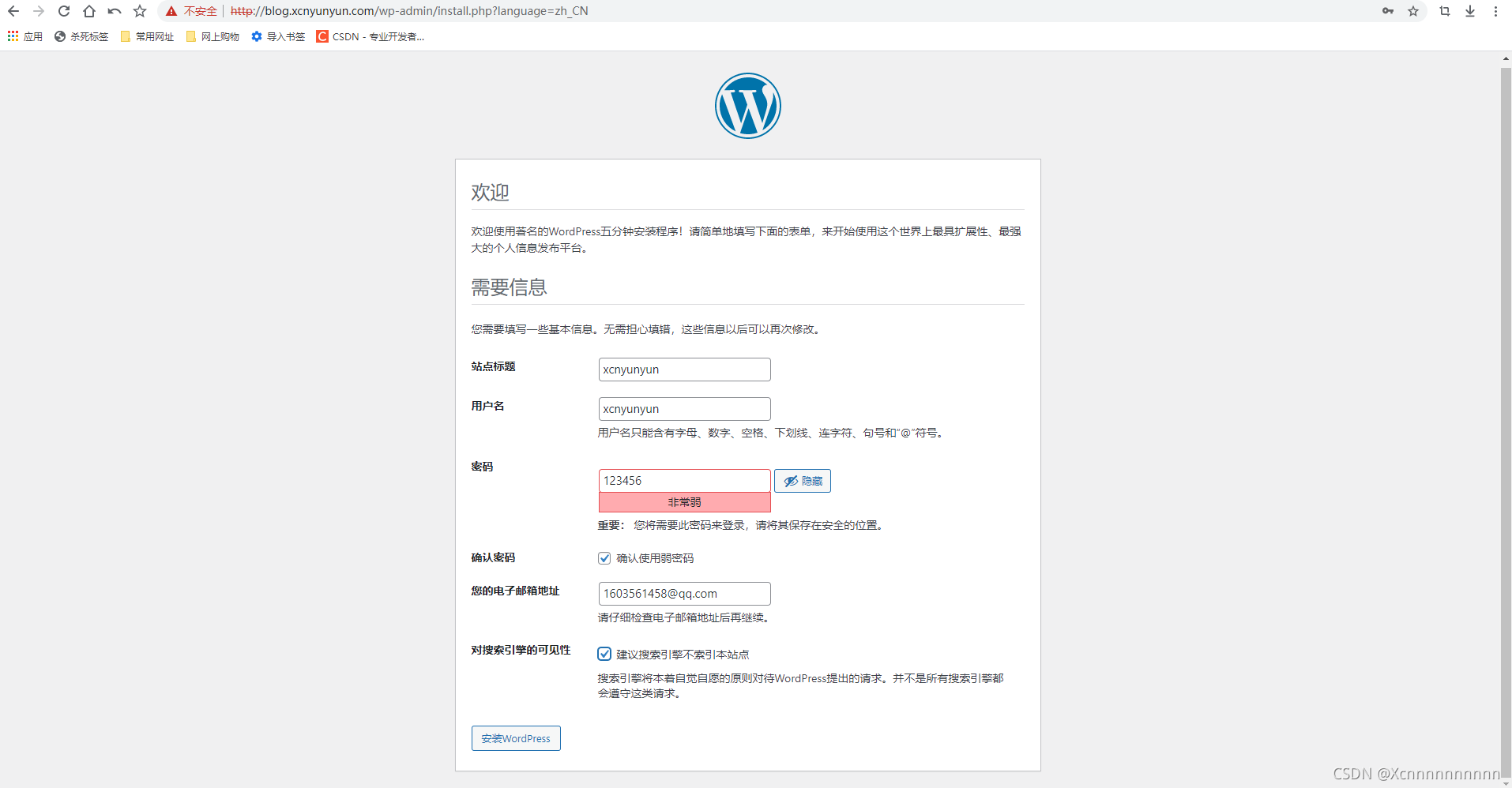
Task: Click the not-secure warning triangle icon
Action: (171, 11)
